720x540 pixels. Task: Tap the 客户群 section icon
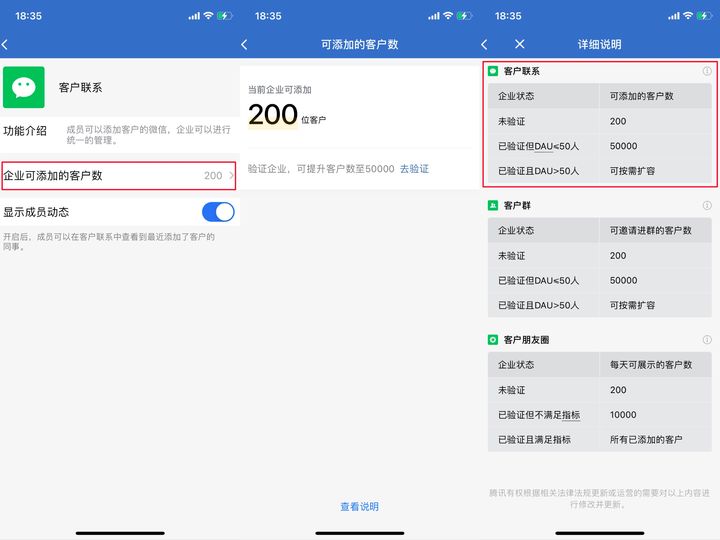[493, 205]
